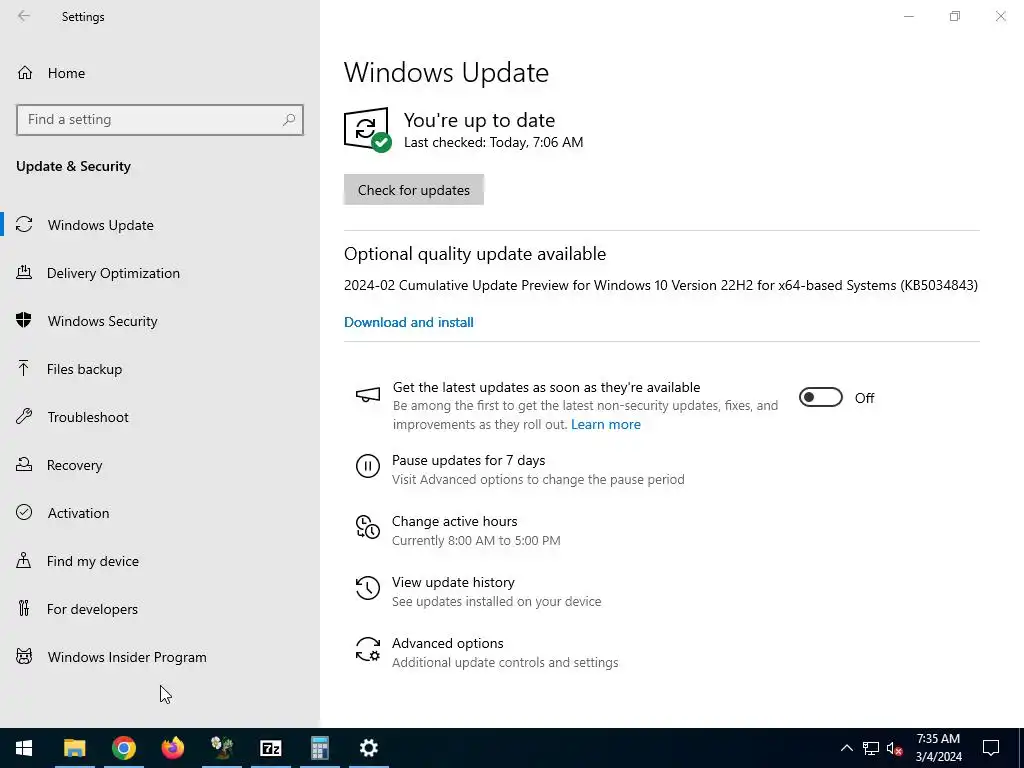
Task: Select Windows Update in the sidebar
Action: click(x=160, y=225)
